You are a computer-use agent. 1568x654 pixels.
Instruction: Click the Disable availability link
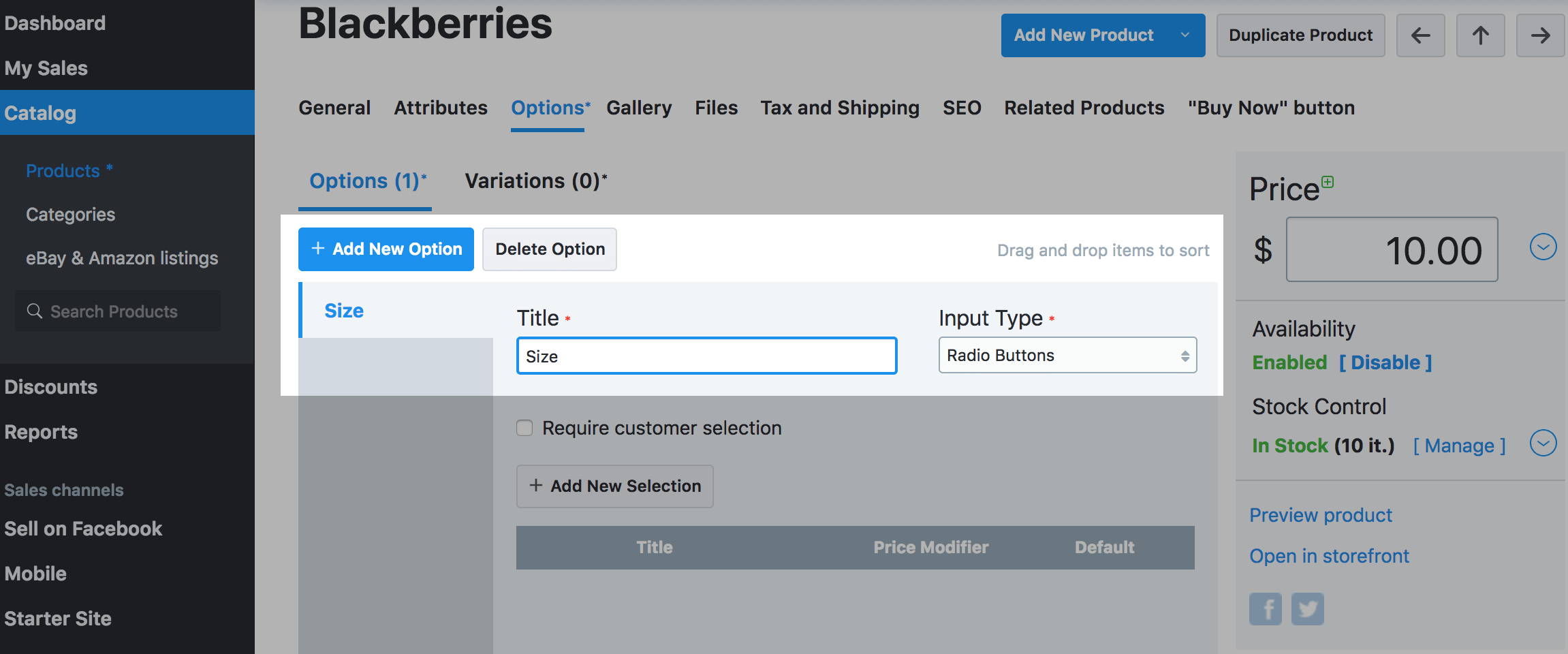[x=1385, y=362]
